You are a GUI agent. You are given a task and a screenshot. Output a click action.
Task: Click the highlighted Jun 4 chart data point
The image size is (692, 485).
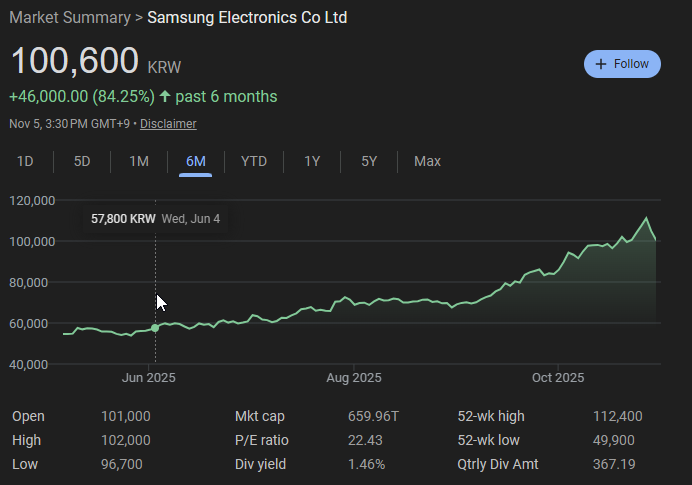pyautogui.click(x=155, y=328)
